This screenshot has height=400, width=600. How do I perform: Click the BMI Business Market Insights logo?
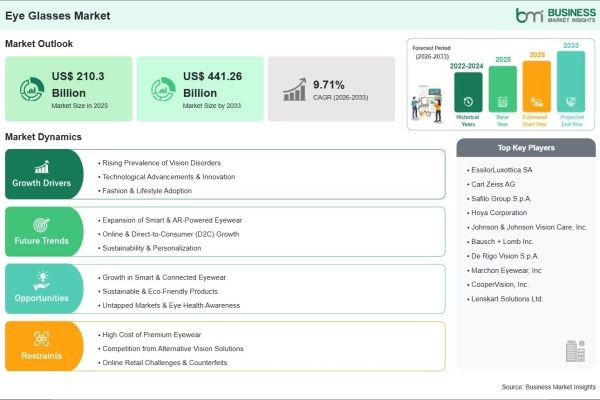(x=556, y=15)
